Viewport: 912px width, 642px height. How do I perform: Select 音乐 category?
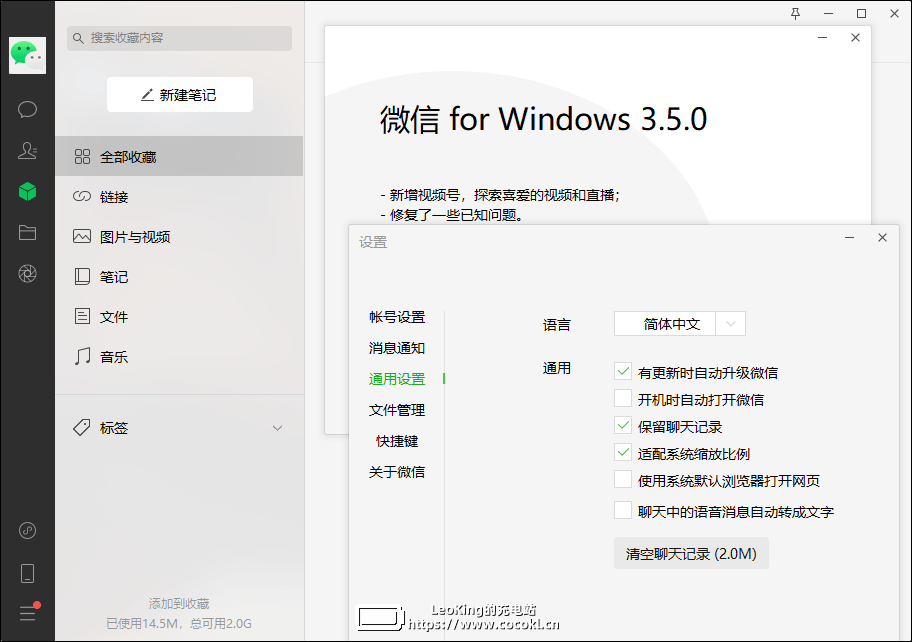(x=179, y=356)
